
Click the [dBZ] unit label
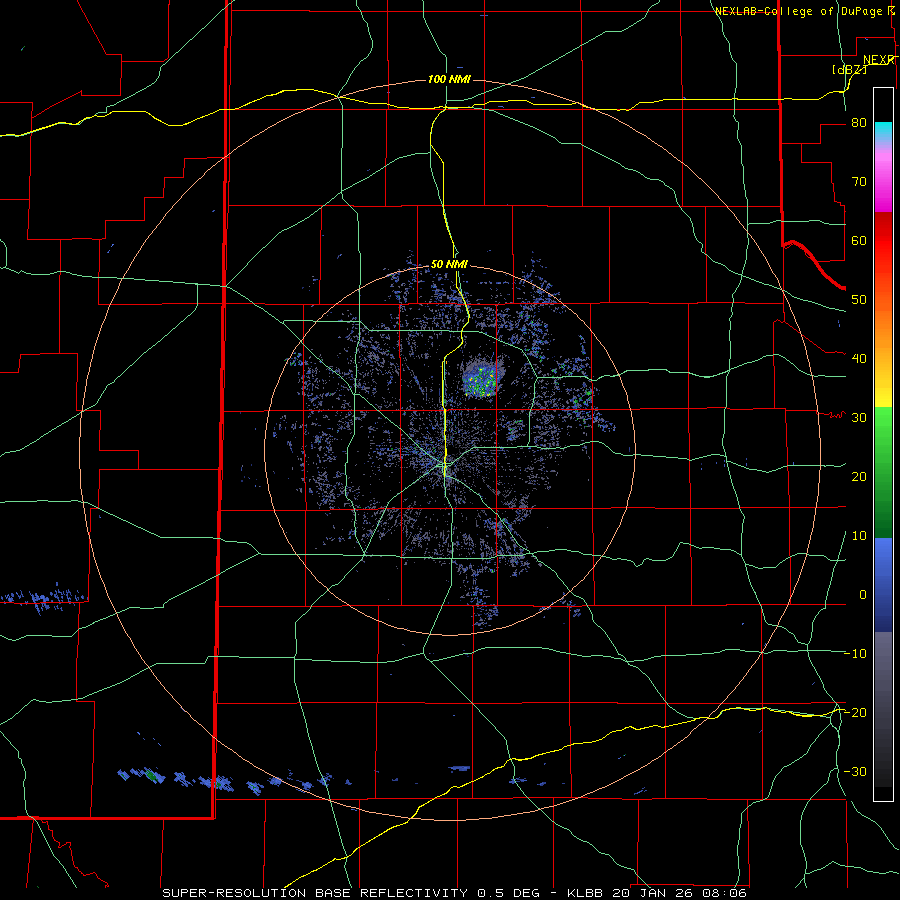[849, 69]
